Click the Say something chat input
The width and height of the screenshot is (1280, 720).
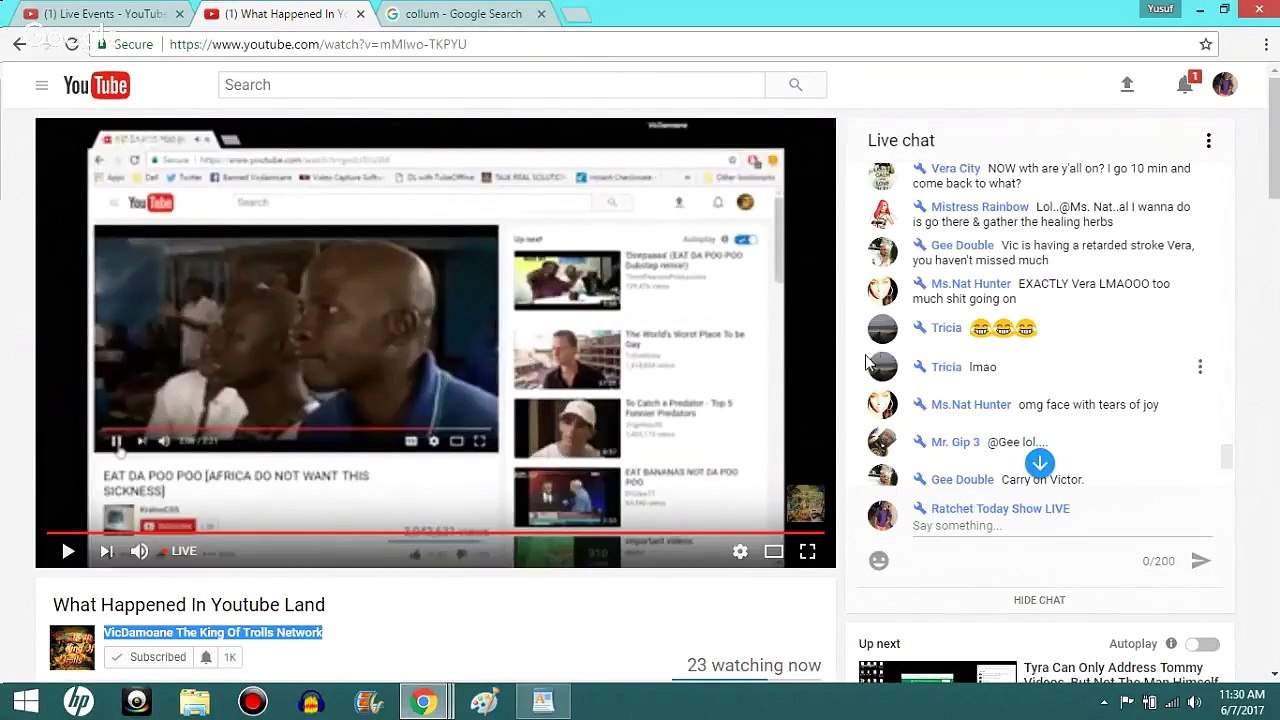click(x=1061, y=526)
